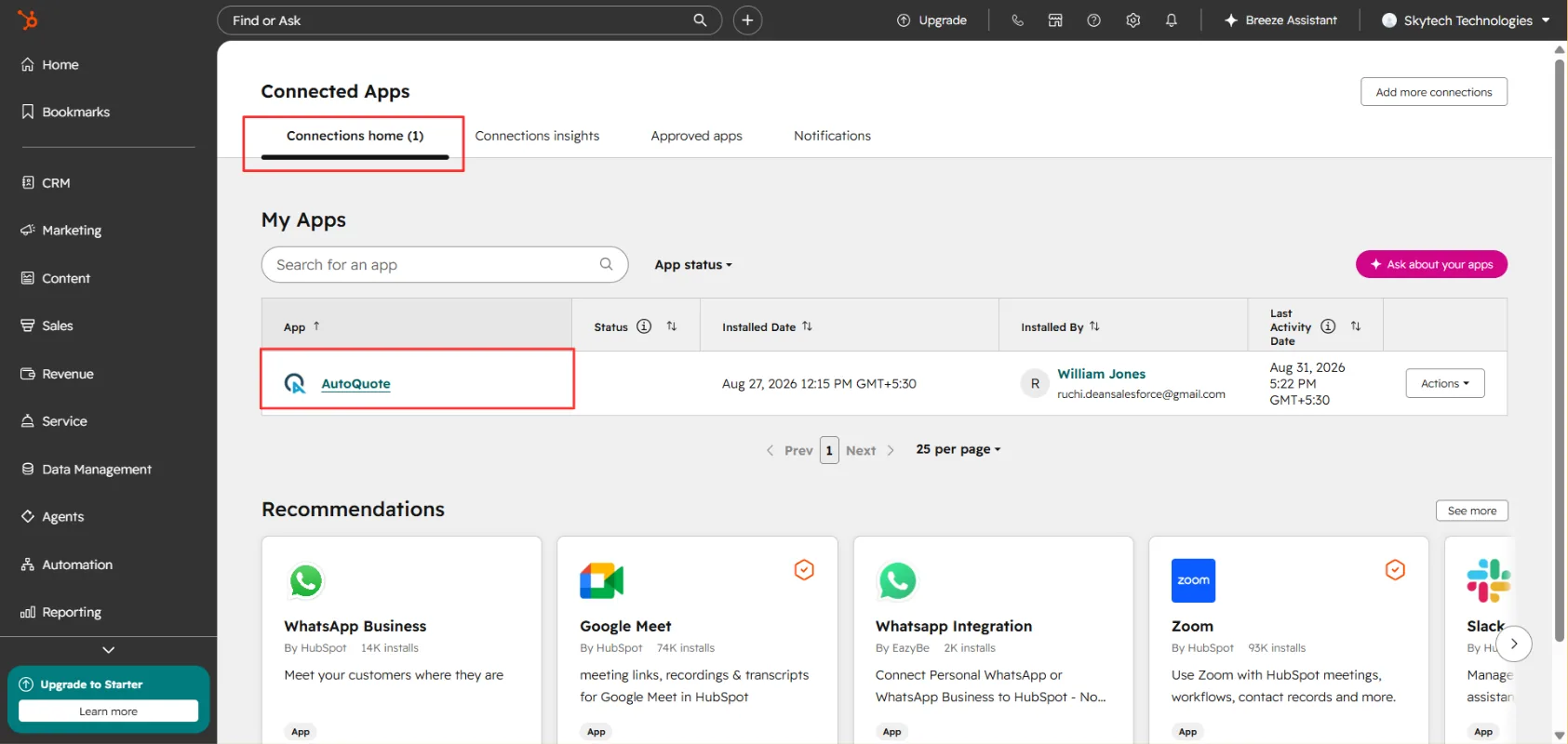Viewport: 1568px width, 744px height.
Task: Switch to Approved apps tab
Action: pos(696,136)
